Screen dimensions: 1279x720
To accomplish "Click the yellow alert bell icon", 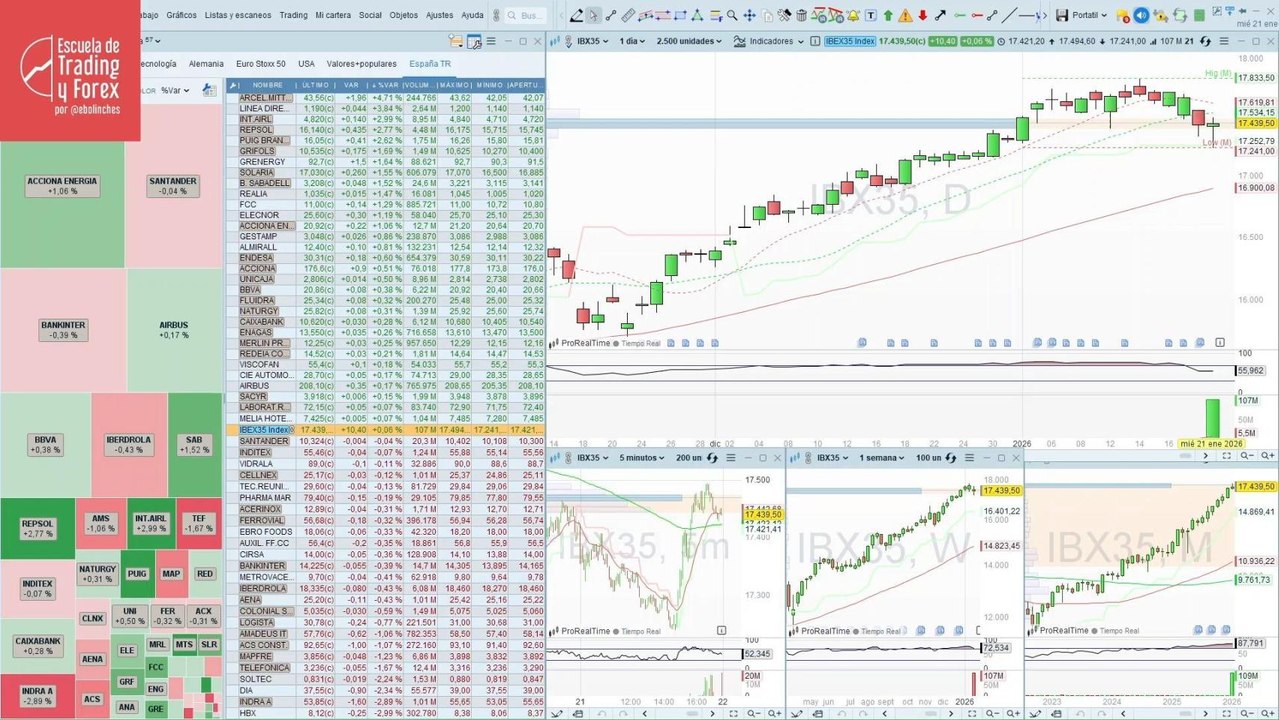I will (853, 15).
